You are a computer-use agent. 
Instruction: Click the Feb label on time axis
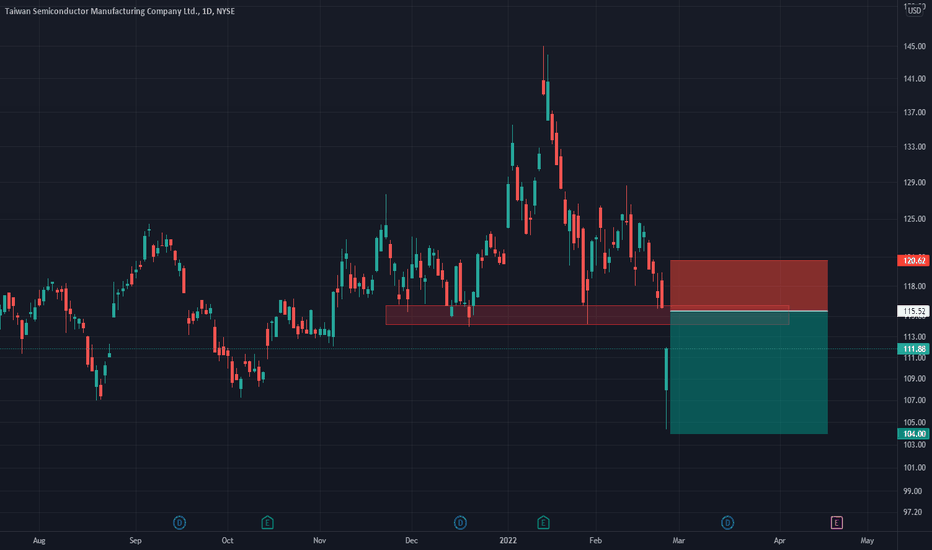pos(596,540)
